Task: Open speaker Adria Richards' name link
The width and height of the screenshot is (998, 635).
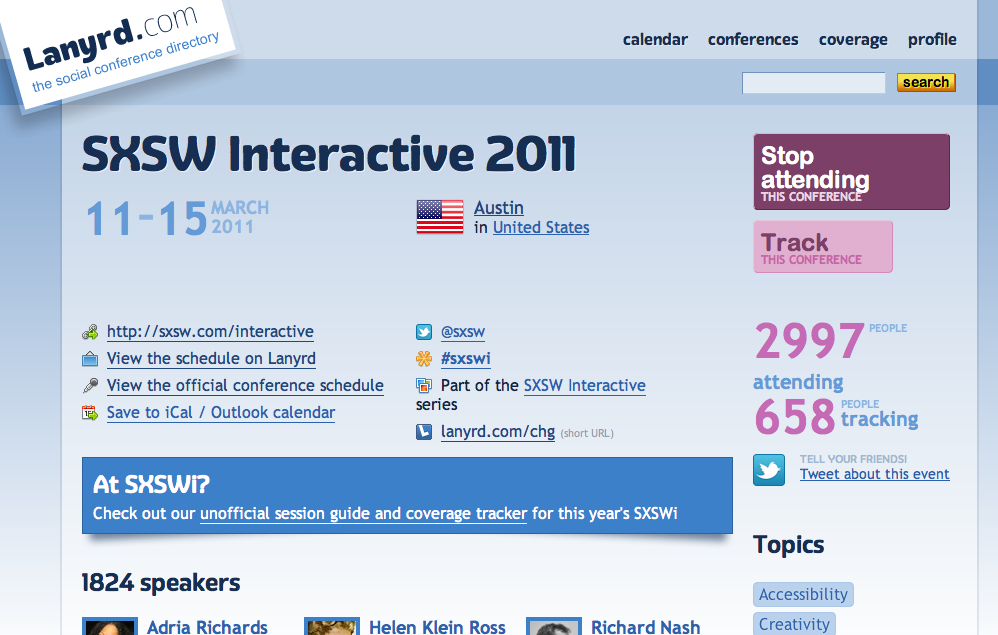Action: pos(207,627)
